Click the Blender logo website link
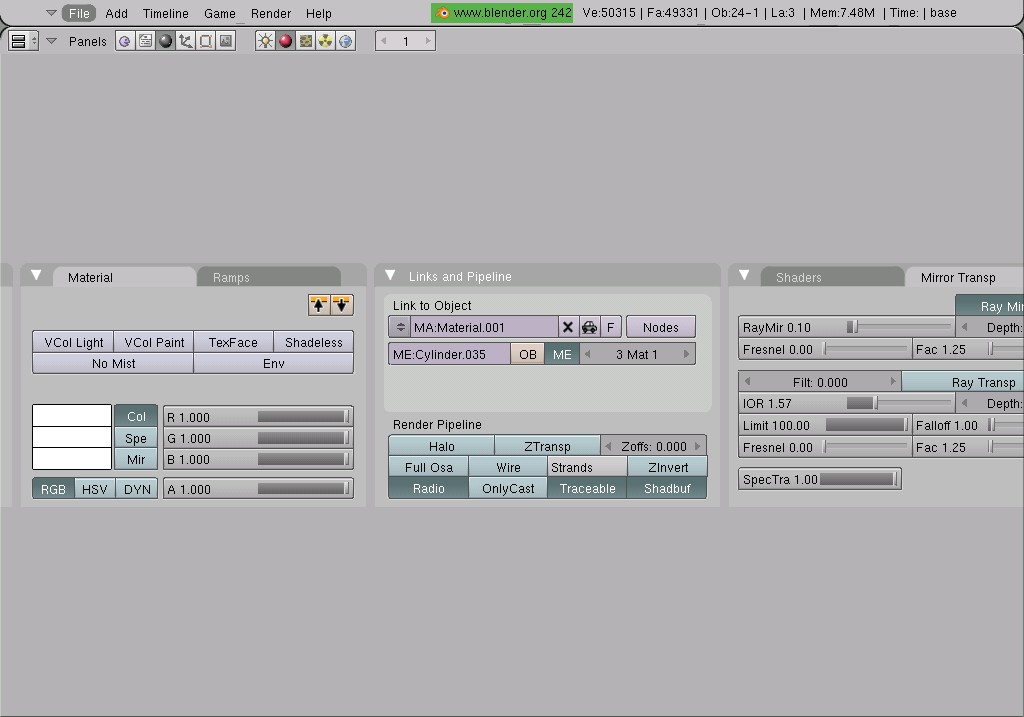1024x717 pixels. coord(502,12)
